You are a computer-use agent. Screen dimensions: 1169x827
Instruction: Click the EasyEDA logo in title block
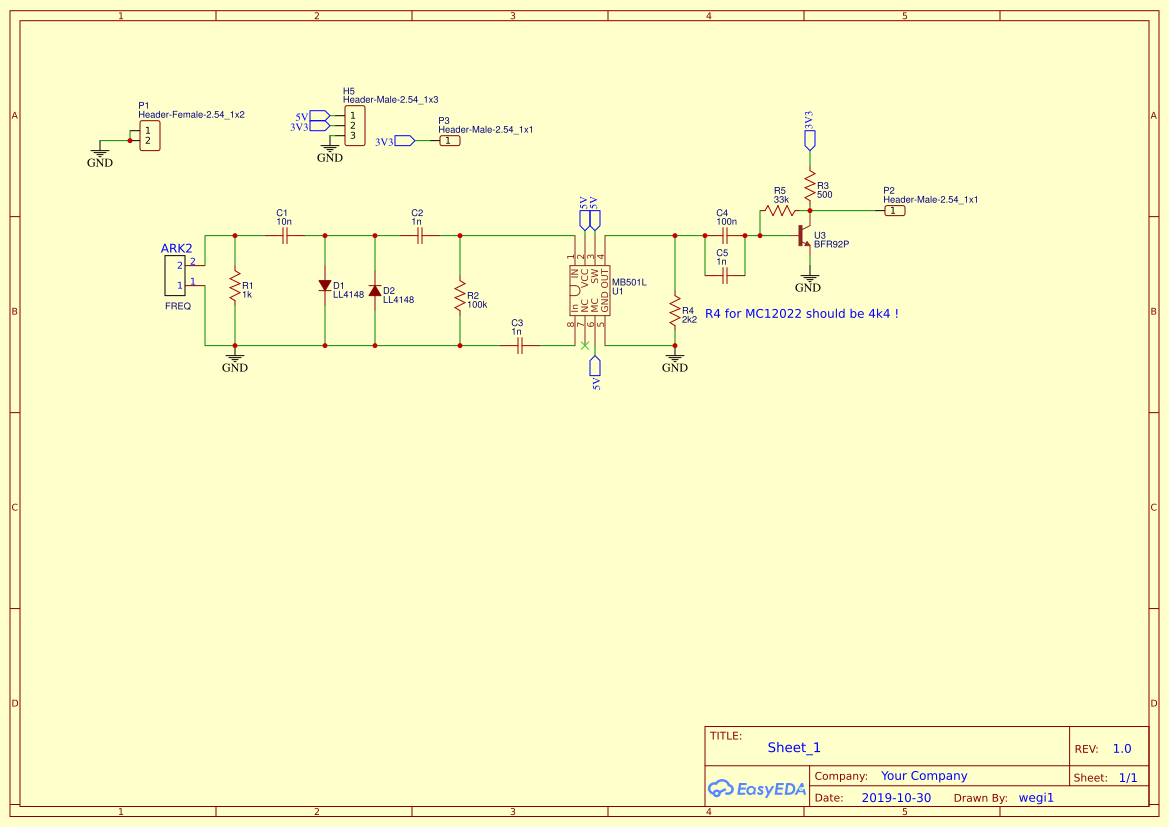click(x=757, y=789)
